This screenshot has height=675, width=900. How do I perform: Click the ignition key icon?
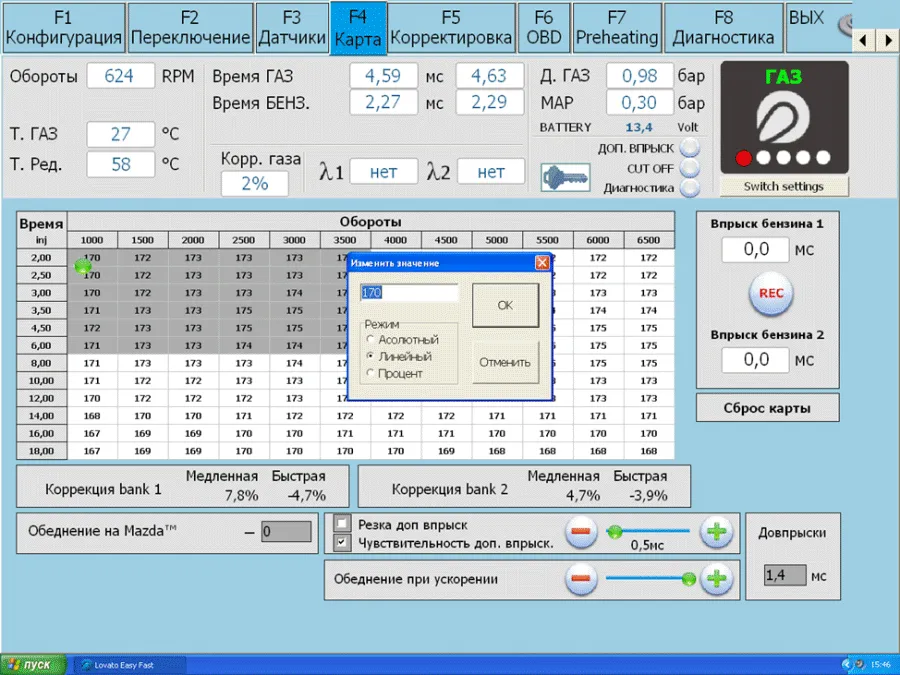click(x=565, y=177)
